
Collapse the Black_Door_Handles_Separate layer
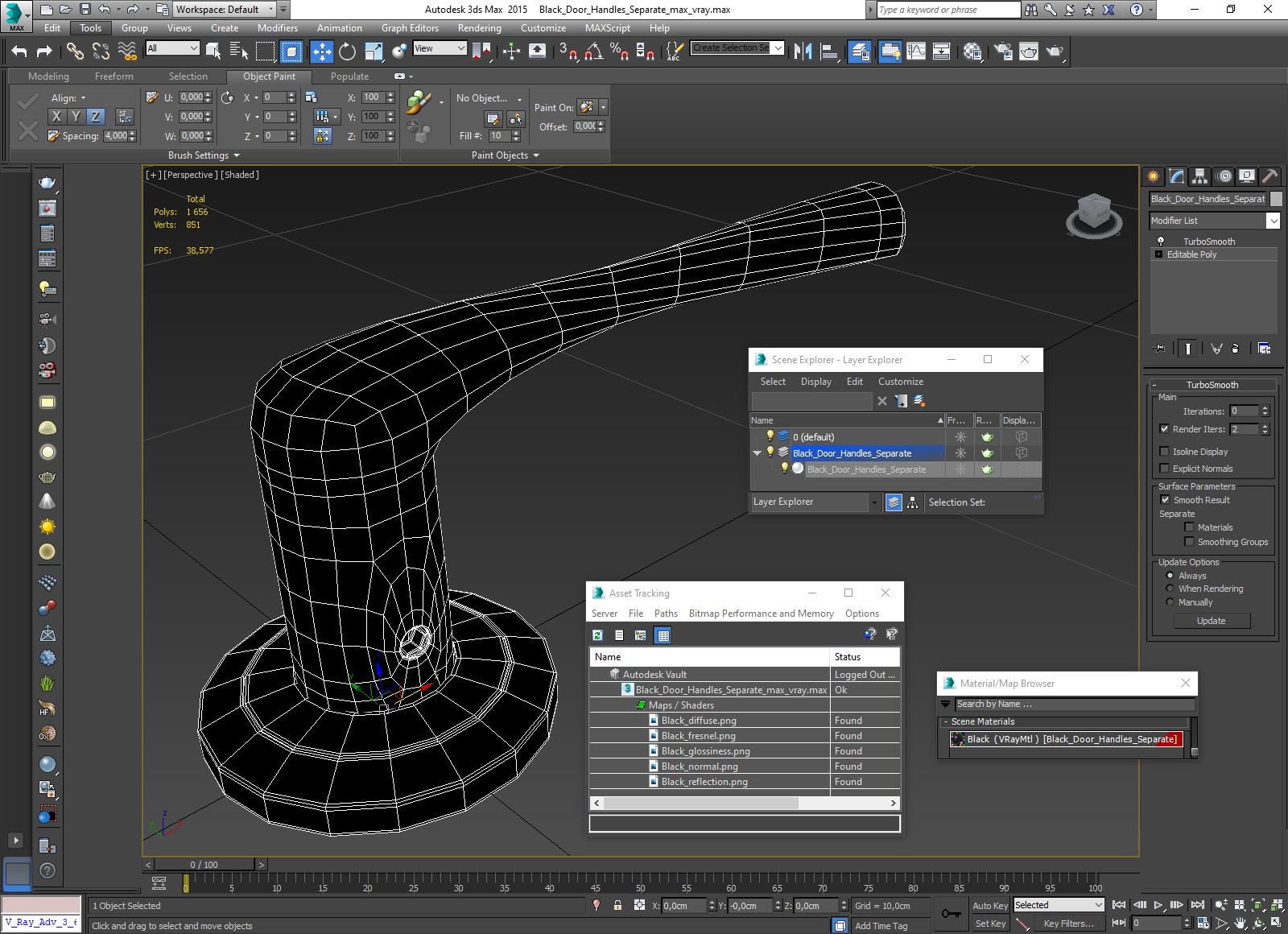757,453
